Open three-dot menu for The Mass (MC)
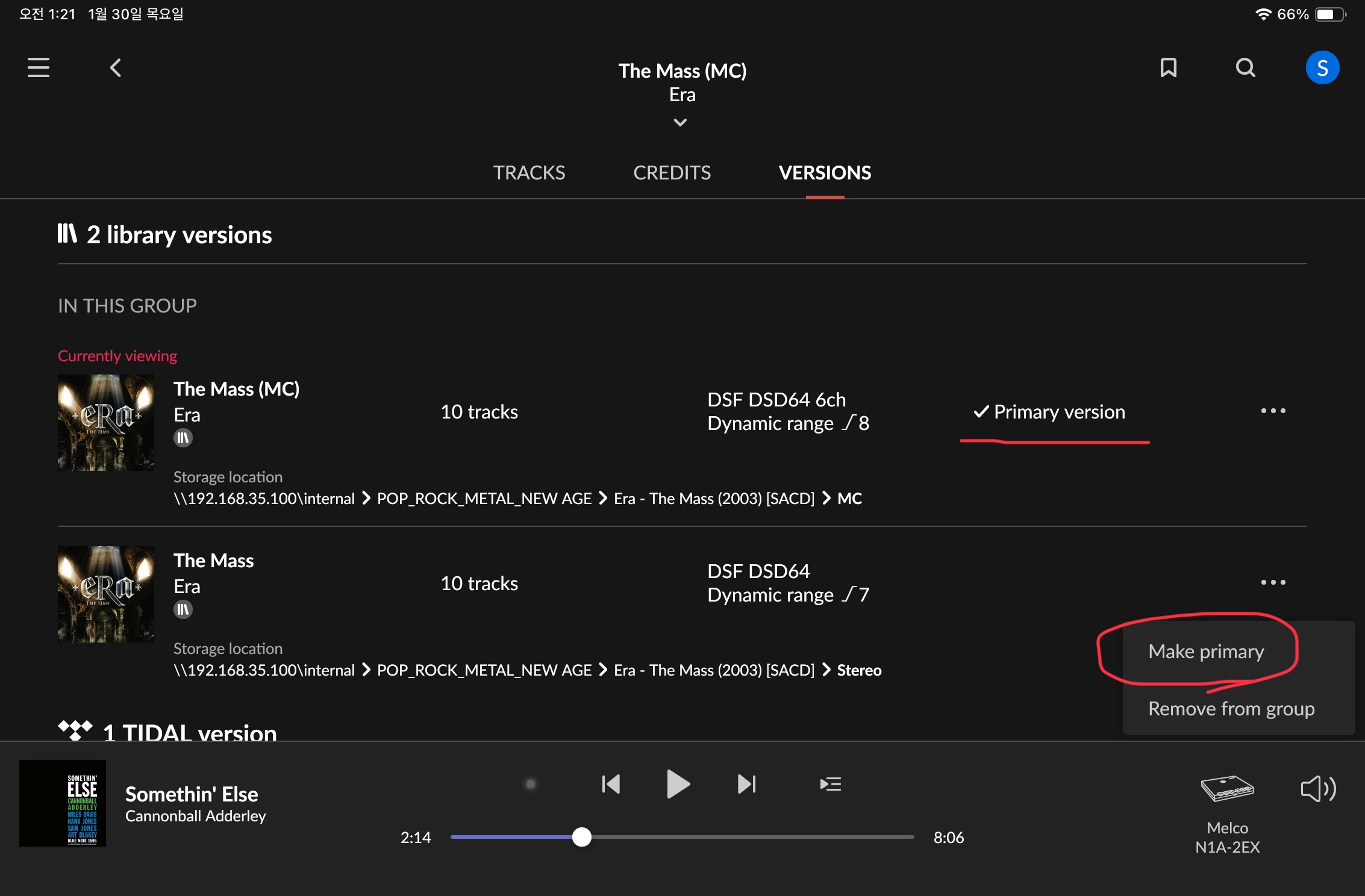 tap(1273, 411)
